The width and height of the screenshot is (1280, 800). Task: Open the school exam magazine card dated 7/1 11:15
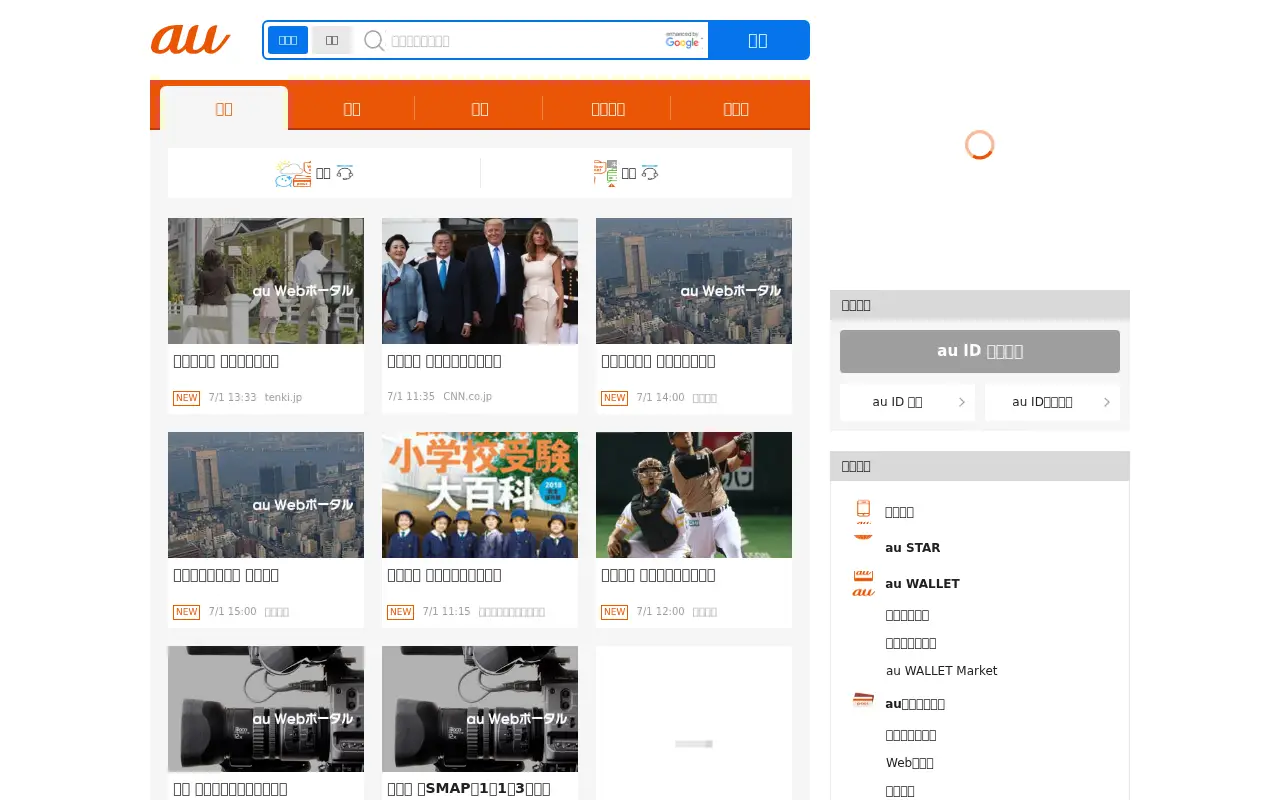tap(480, 530)
